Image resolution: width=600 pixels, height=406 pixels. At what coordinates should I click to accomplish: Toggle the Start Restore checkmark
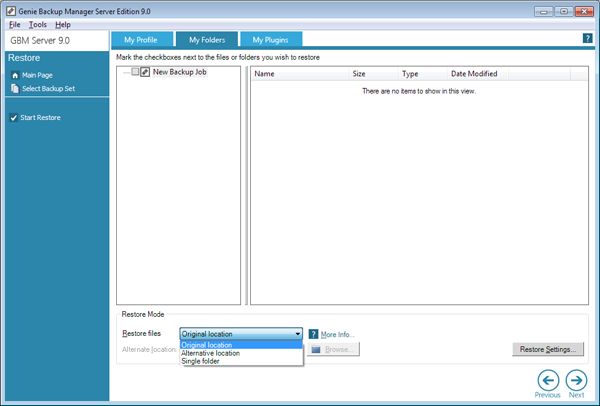[x=14, y=117]
